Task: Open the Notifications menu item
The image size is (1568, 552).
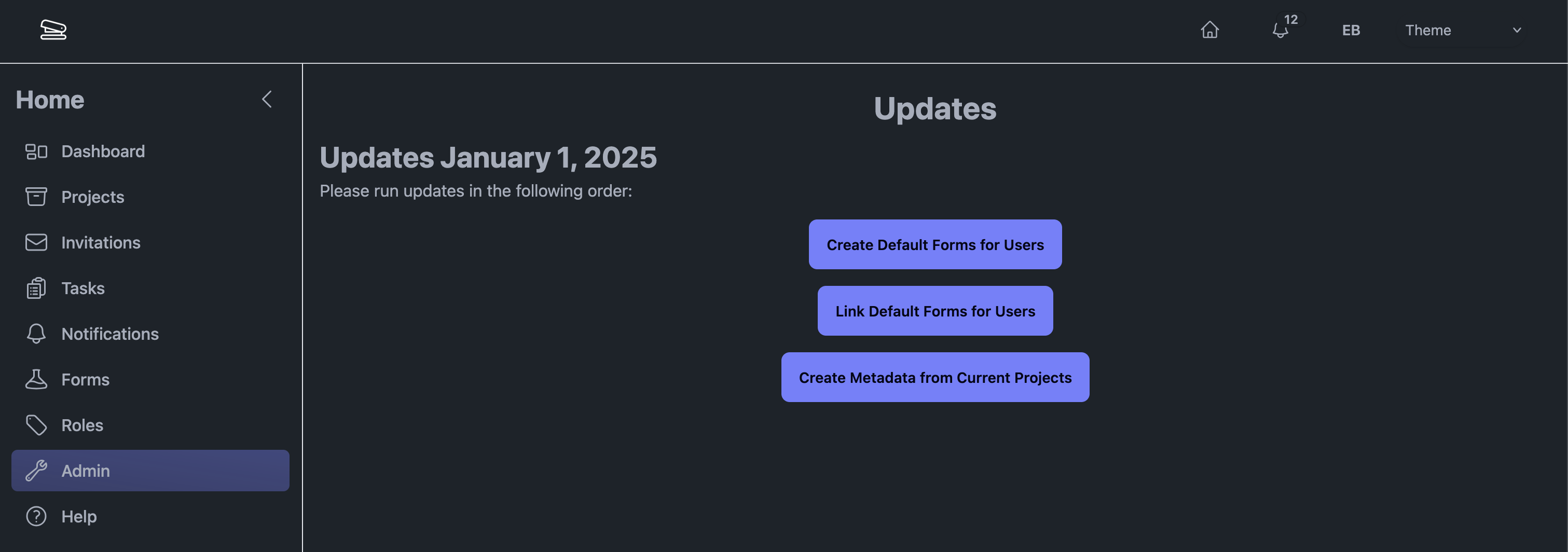Action: (x=109, y=334)
